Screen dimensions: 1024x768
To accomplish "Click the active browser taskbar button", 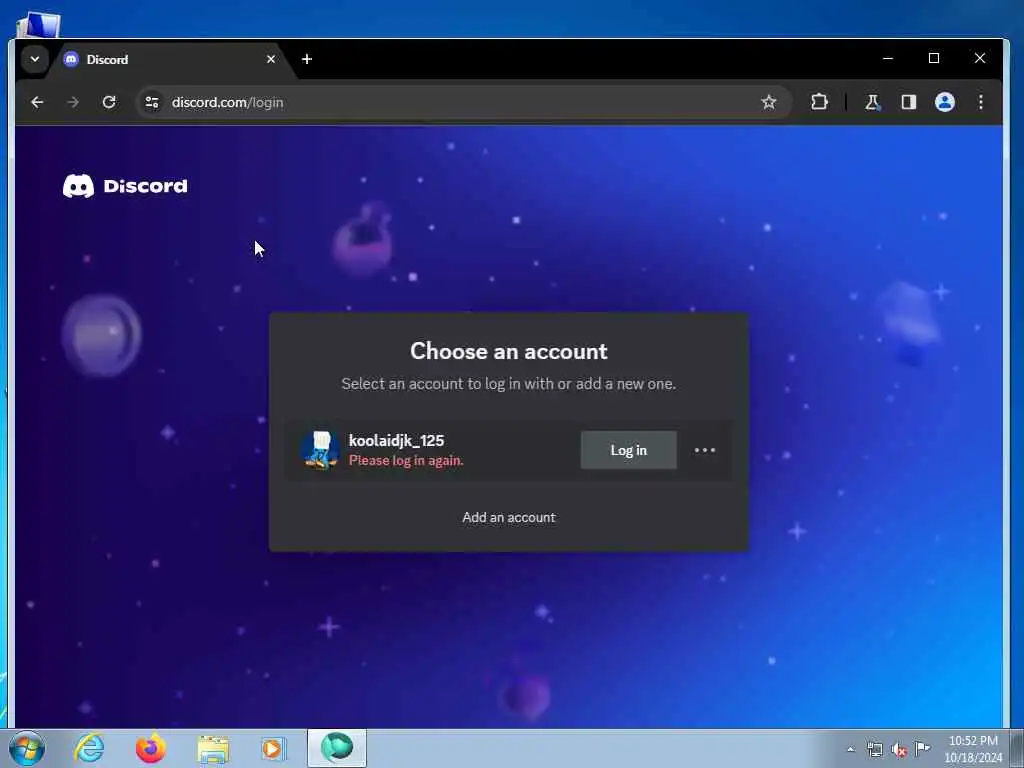I will tap(337, 748).
